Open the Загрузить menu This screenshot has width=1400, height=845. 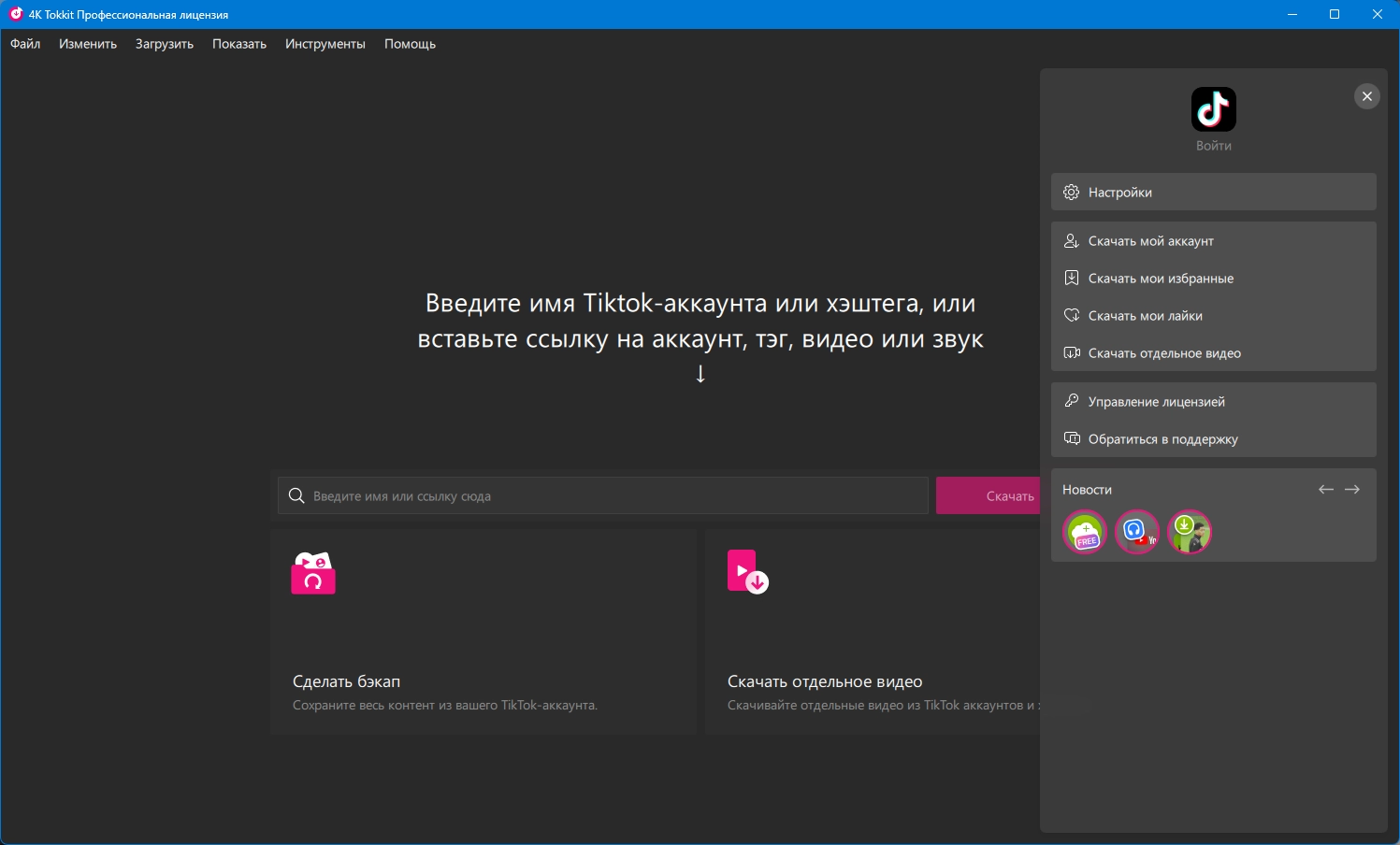pos(165,44)
